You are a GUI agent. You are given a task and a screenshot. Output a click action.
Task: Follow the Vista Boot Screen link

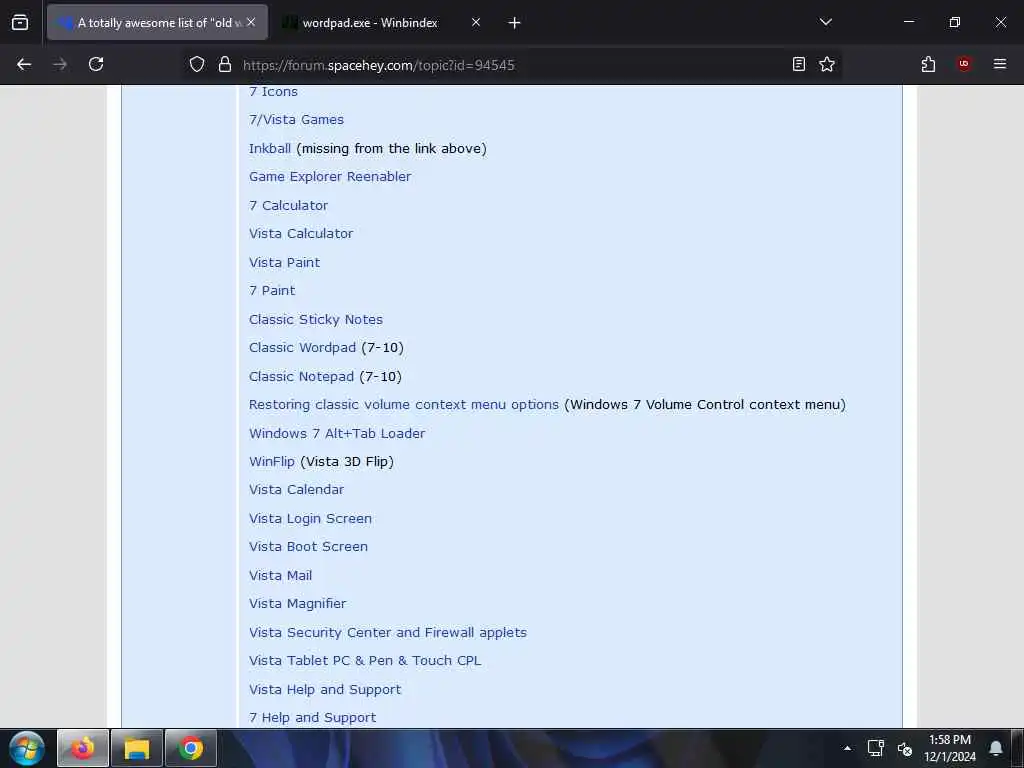[x=308, y=547]
